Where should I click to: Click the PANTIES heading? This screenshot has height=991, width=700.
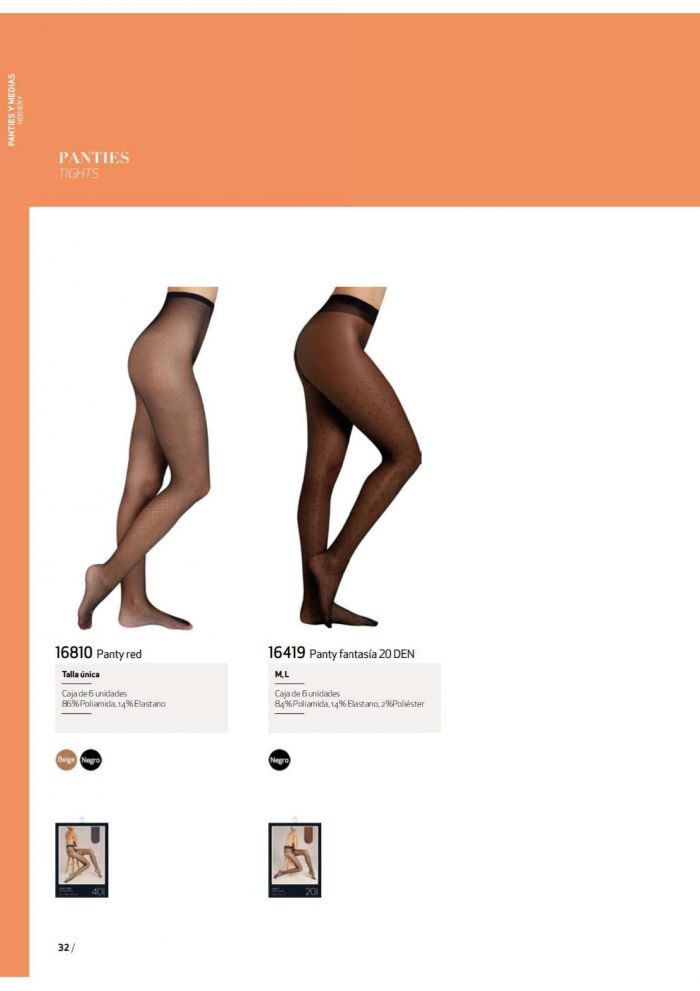click(x=94, y=157)
